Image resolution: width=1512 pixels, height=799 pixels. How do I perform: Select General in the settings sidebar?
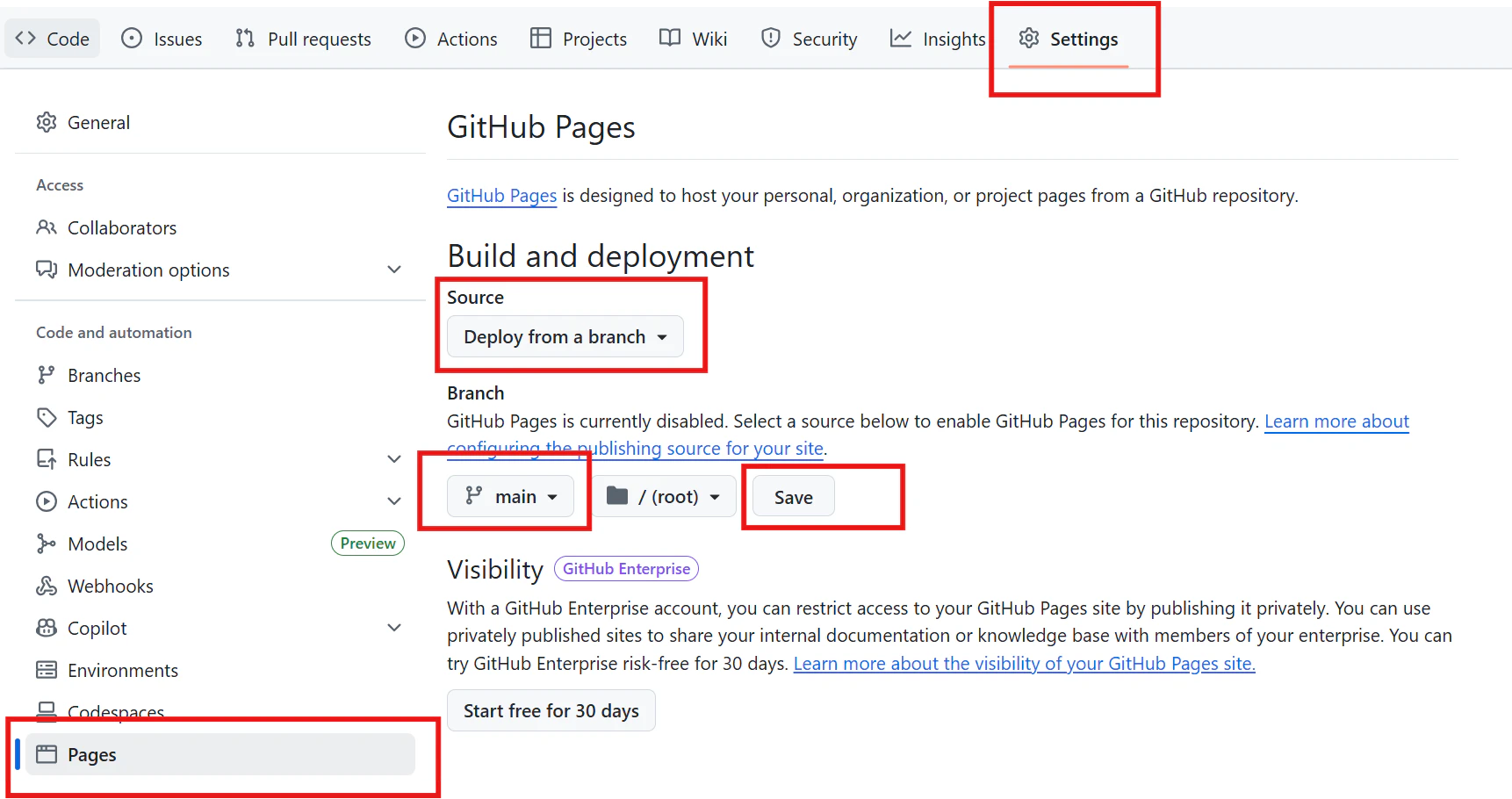click(220, 123)
